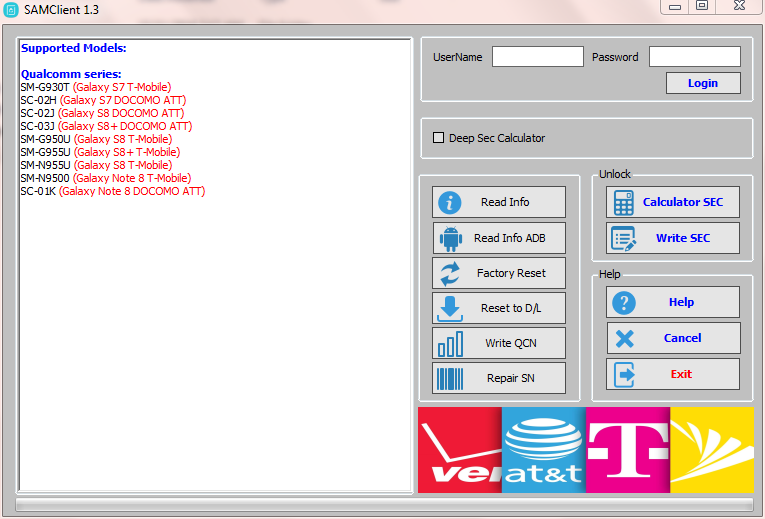Click the SM-G950U model line
This screenshot has height=519, width=765.
coord(96,140)
